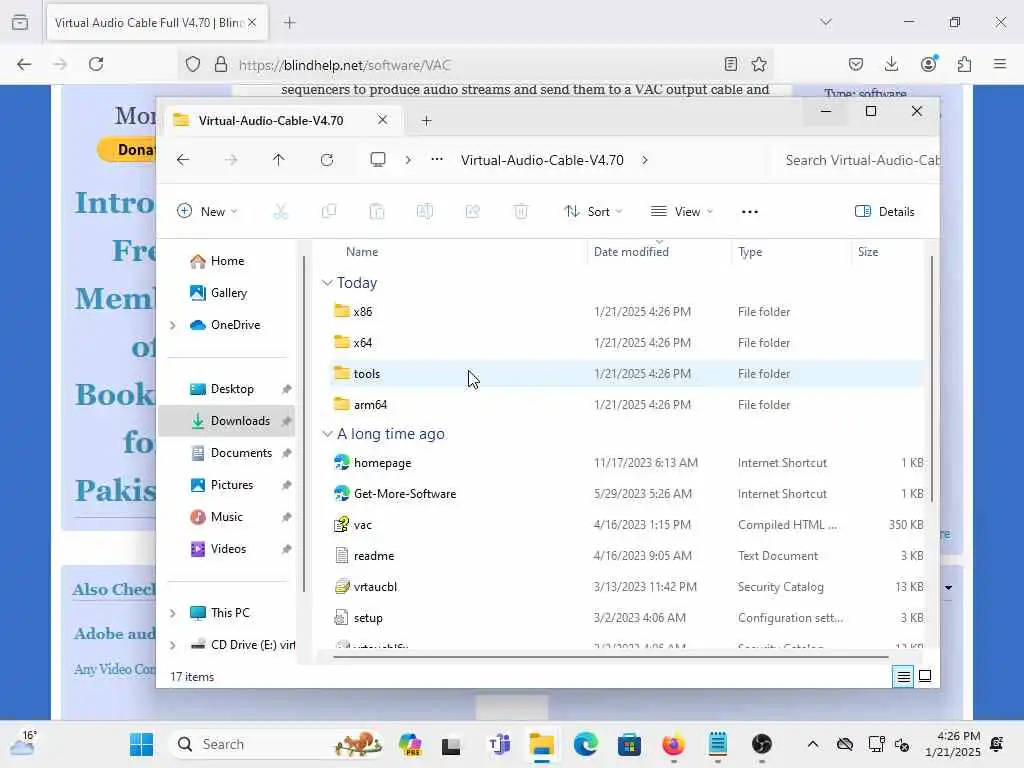Click the This PC monitor icon in address bar
The image size is (1024, 768).
coord(377,160)
